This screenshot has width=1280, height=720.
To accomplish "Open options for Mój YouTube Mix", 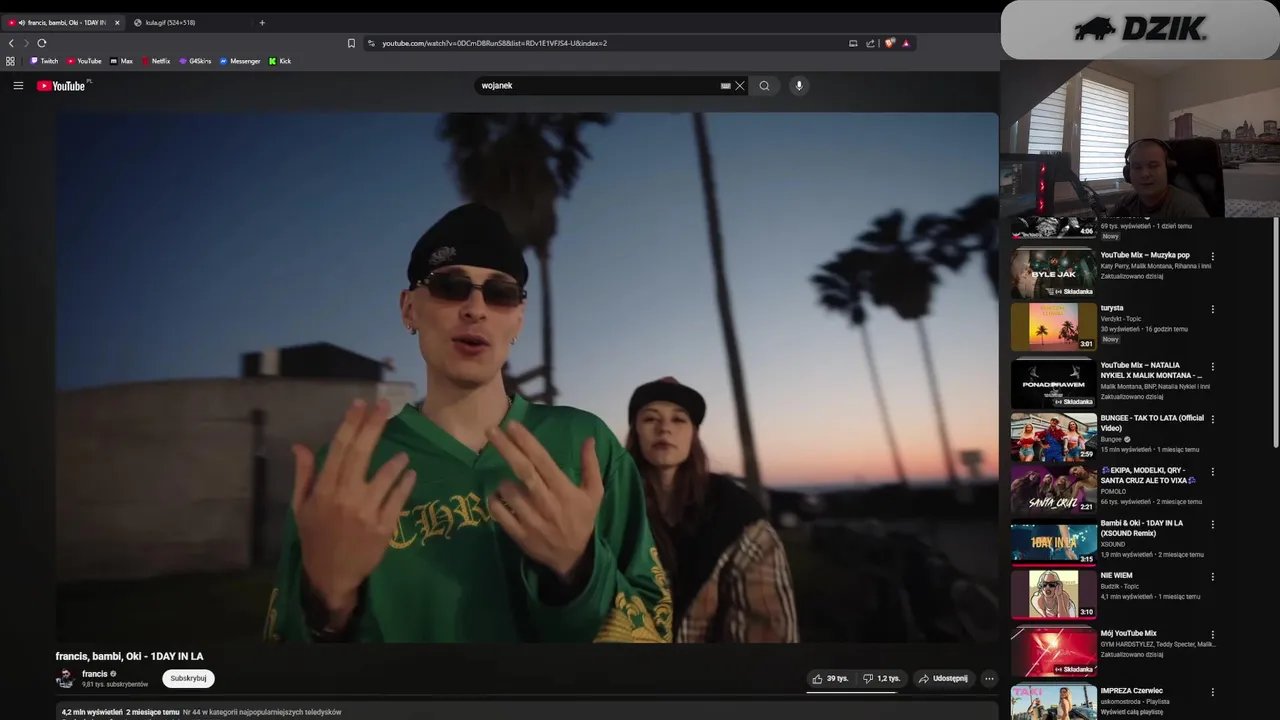I will 1213,635.
